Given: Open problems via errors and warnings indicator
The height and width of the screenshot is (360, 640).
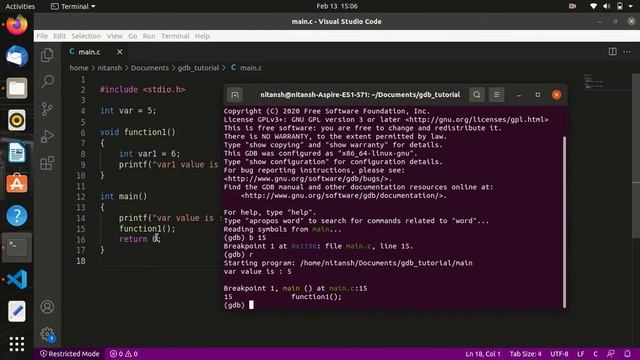Looking at the screenshot, I should tap(124, 354).
